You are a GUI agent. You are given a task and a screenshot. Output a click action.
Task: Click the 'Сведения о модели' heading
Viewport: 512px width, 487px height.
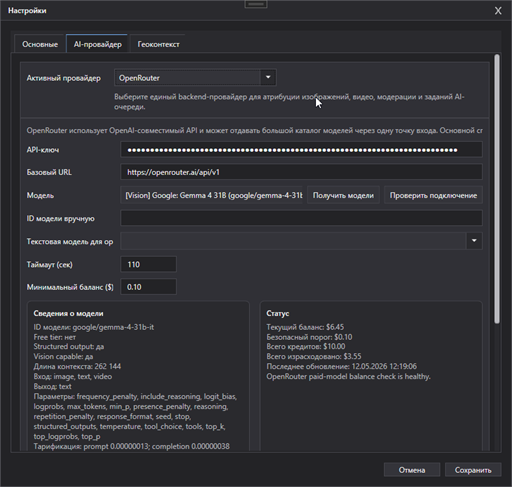[x=68, y=313]
